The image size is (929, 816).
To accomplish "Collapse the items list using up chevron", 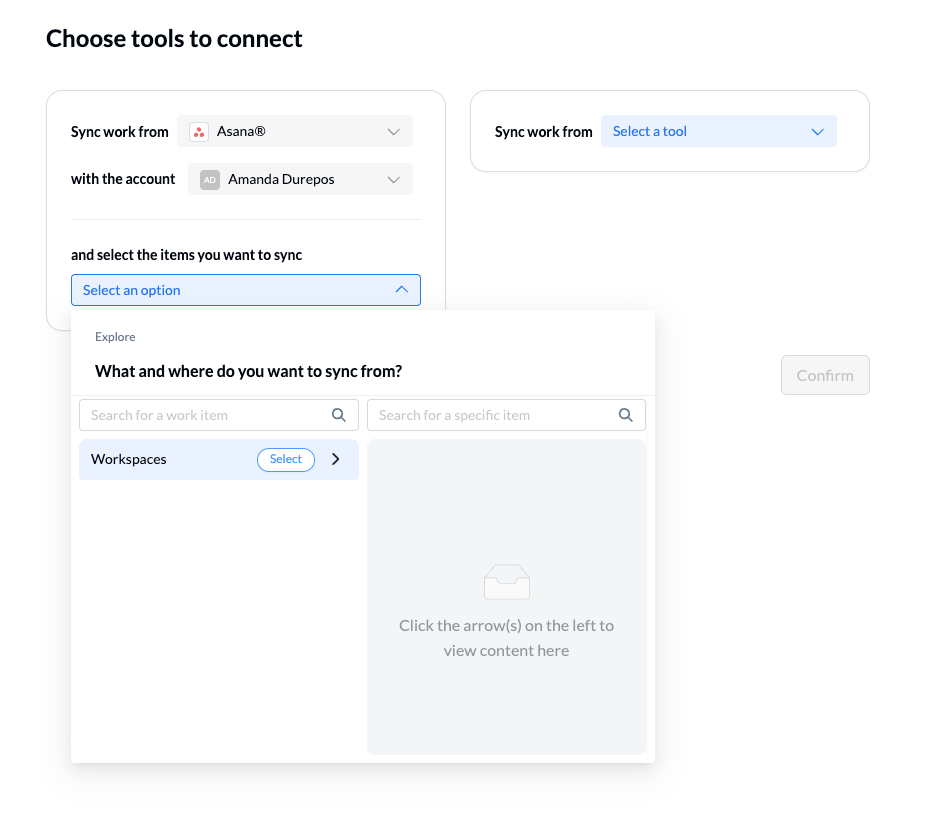I will (x=401, y=290).
